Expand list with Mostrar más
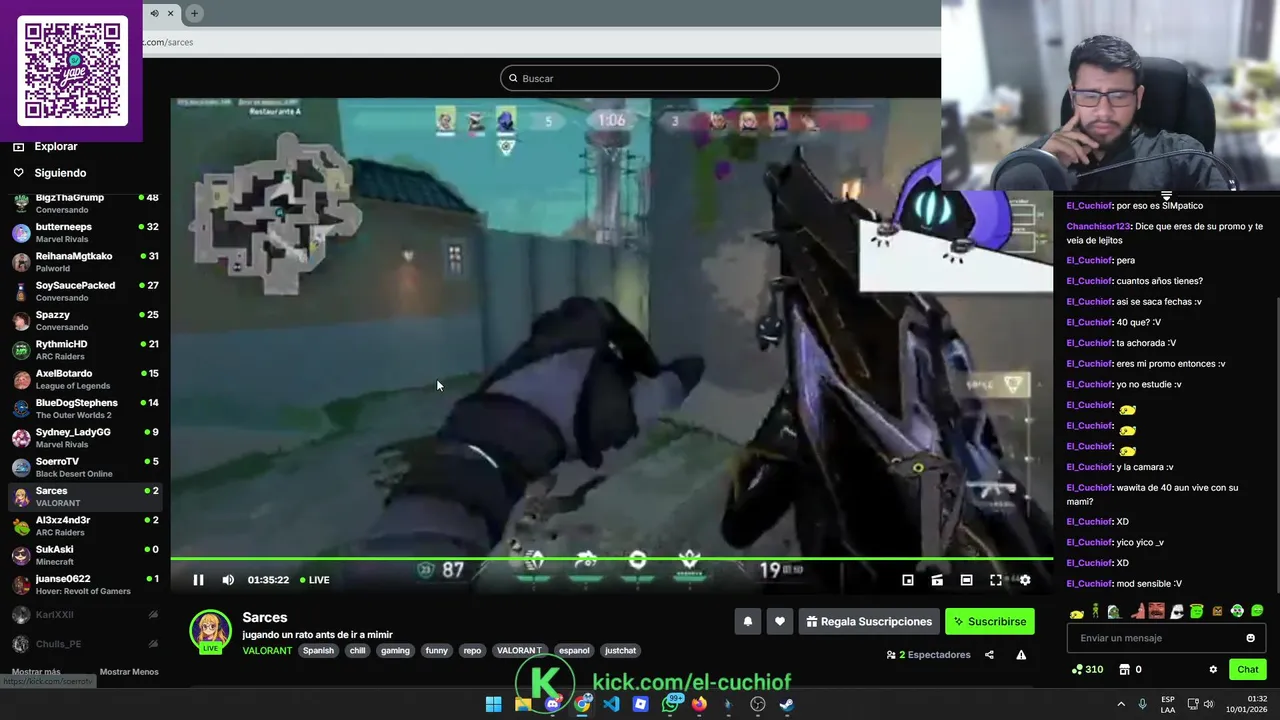This screenshot has height=720, width=1280. pyautogui.click(x=36, y=672)
